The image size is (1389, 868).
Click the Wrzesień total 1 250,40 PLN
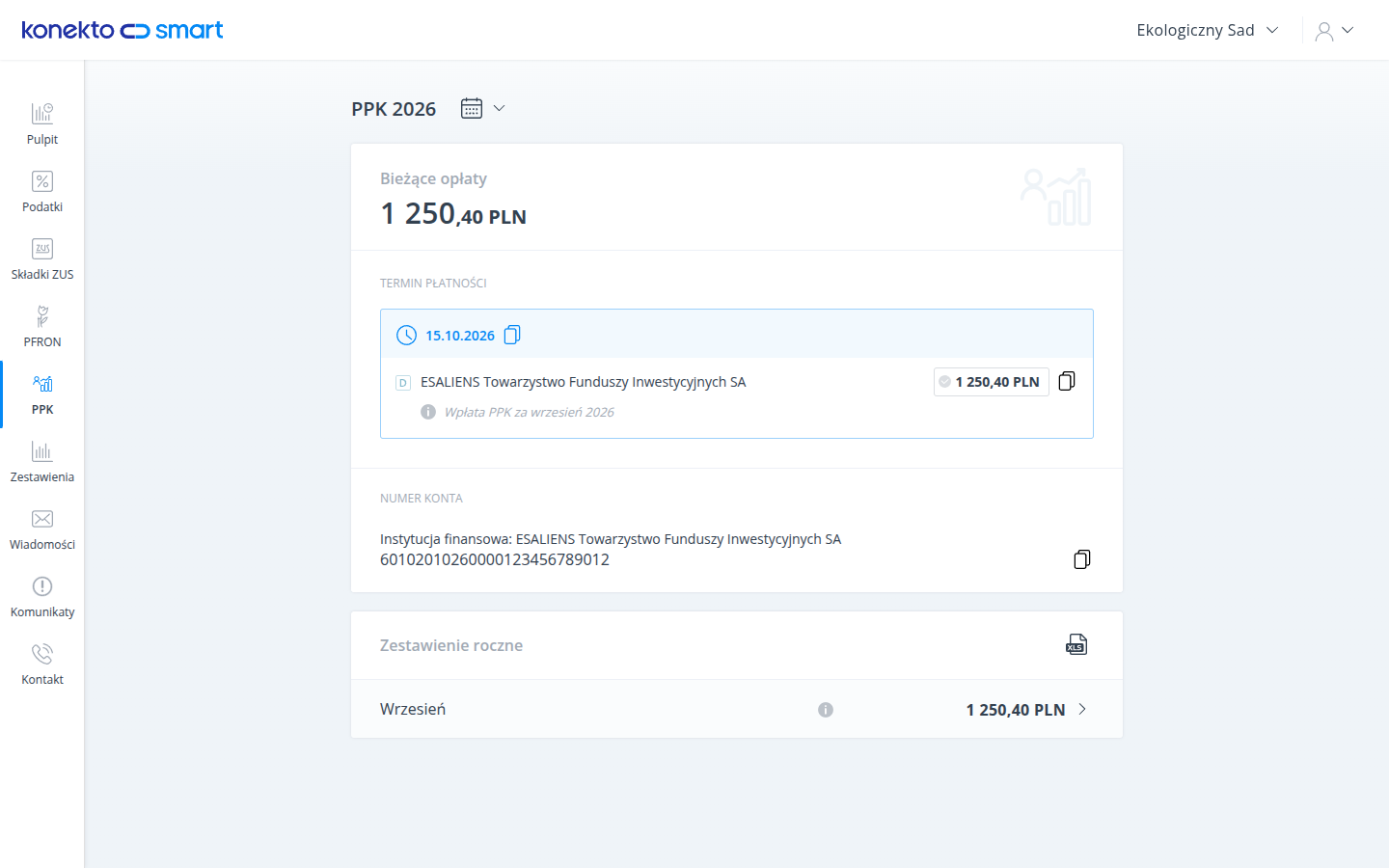1016,710
